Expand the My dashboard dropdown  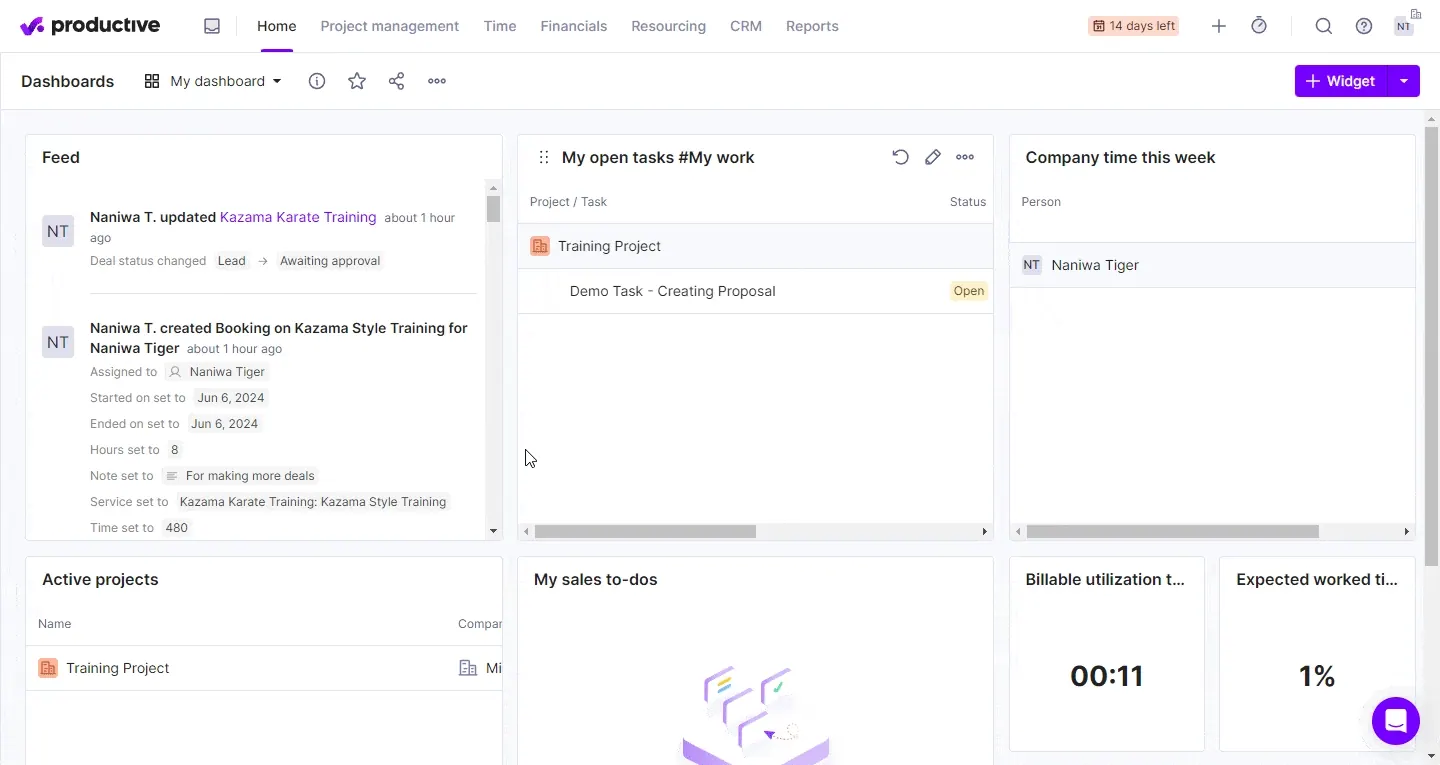(x=213, y=81)
